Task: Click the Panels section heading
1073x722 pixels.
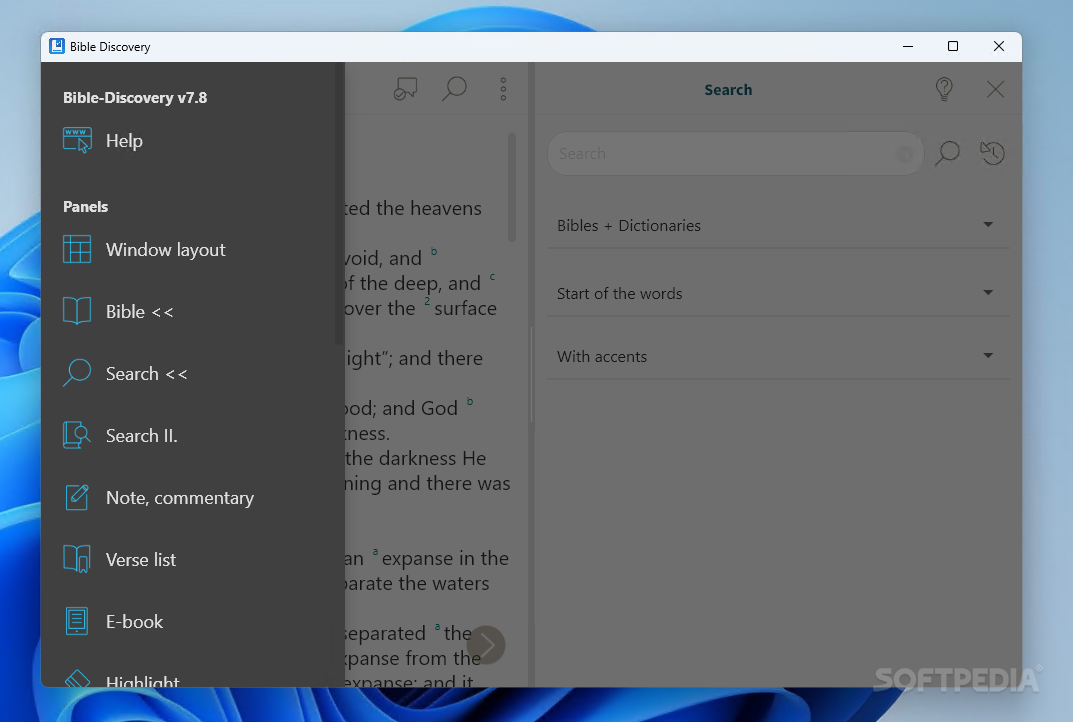Action: (x=86, y=207)
